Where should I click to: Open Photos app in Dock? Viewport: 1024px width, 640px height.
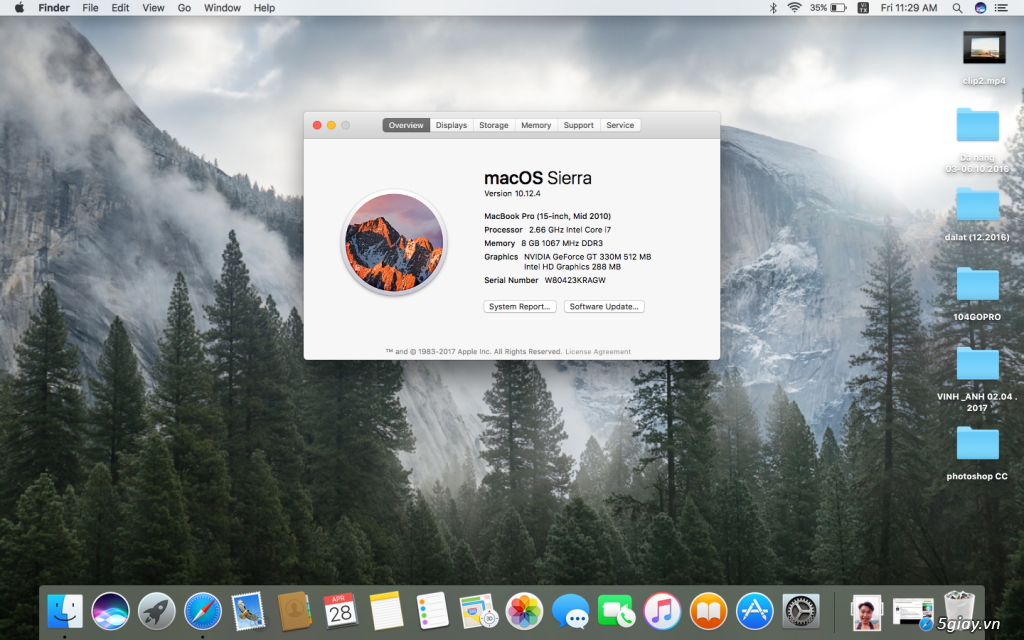click(524, 611)
